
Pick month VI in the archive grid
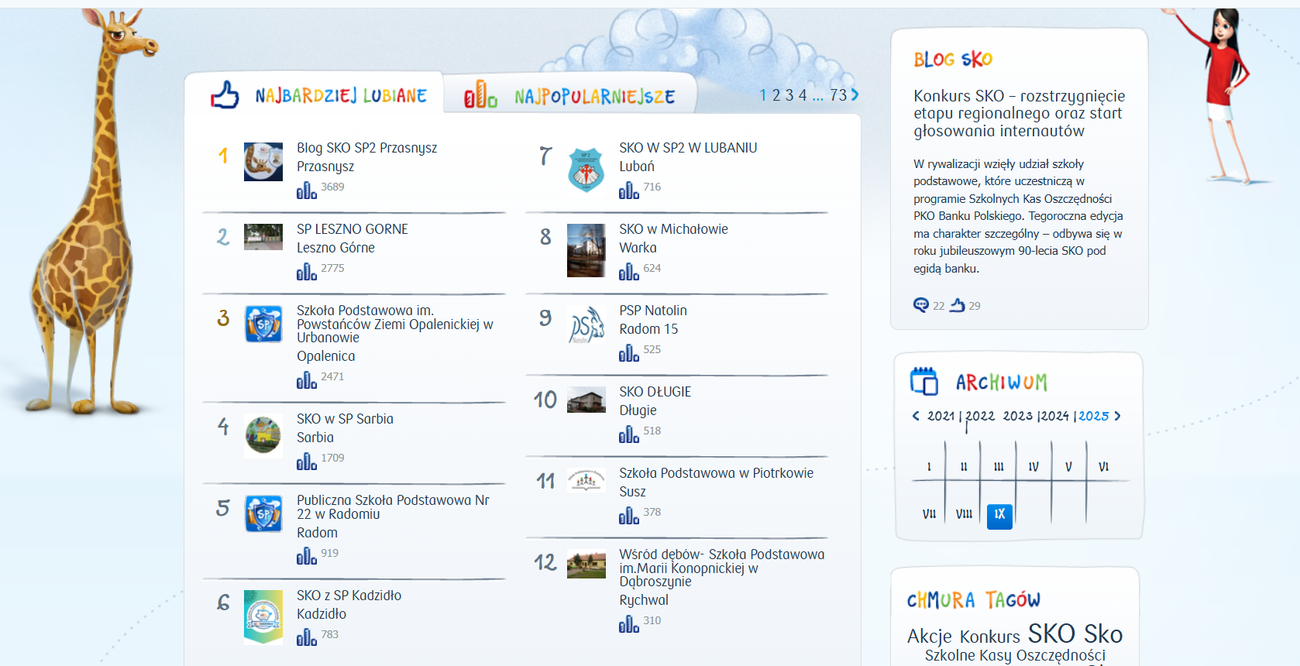tap(1103, 467)
